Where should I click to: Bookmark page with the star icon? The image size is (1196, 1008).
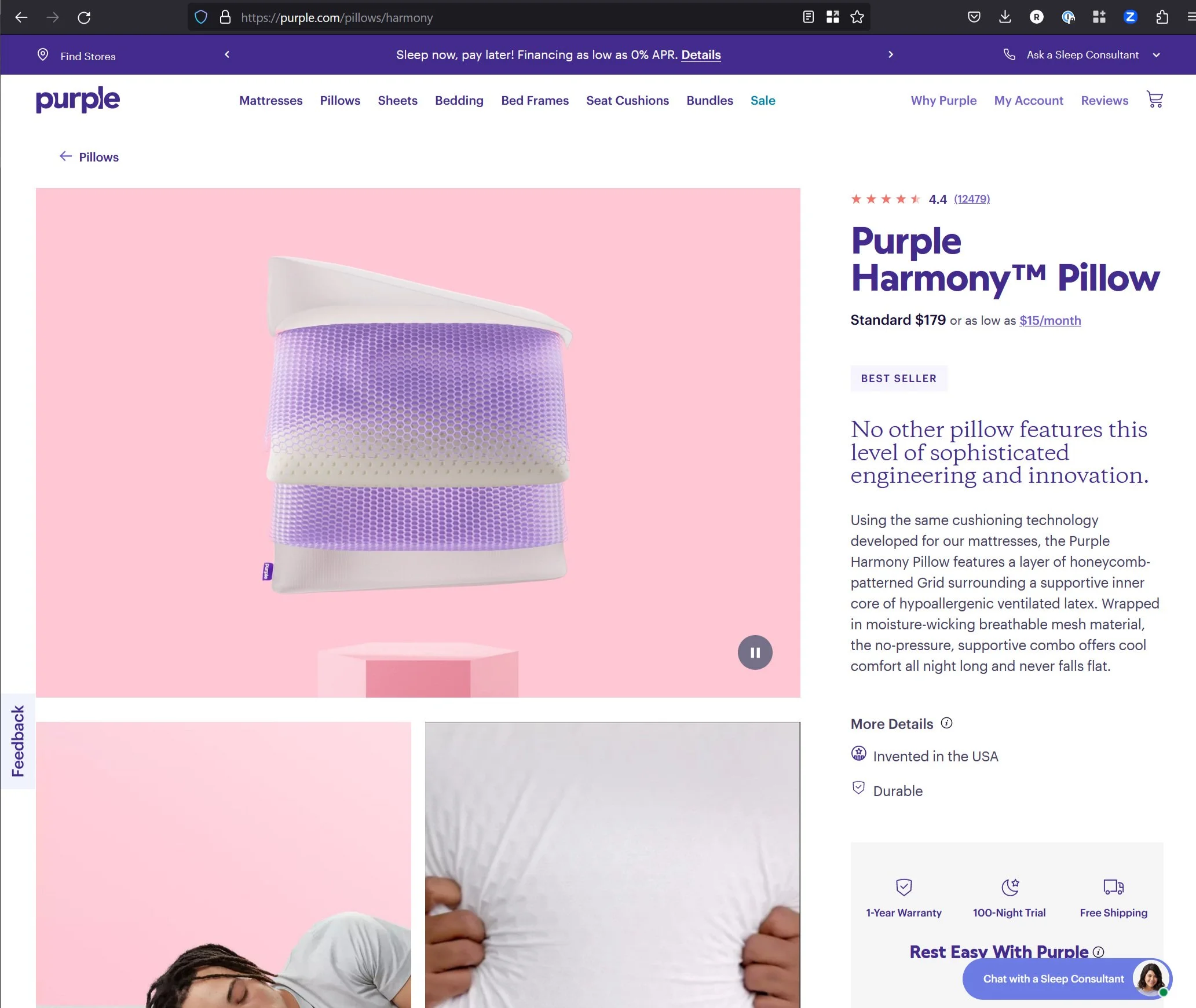(x=857, y=17)
